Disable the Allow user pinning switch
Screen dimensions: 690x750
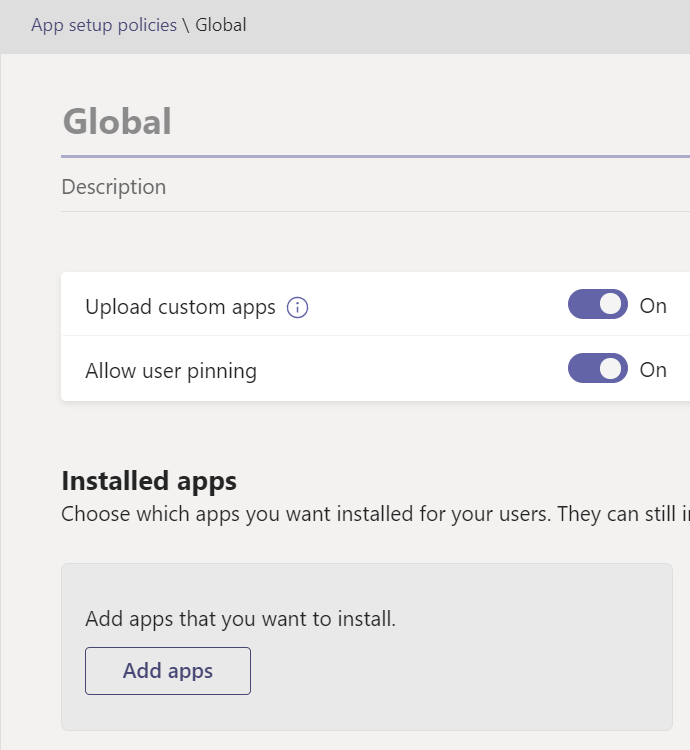pos(598,368)
